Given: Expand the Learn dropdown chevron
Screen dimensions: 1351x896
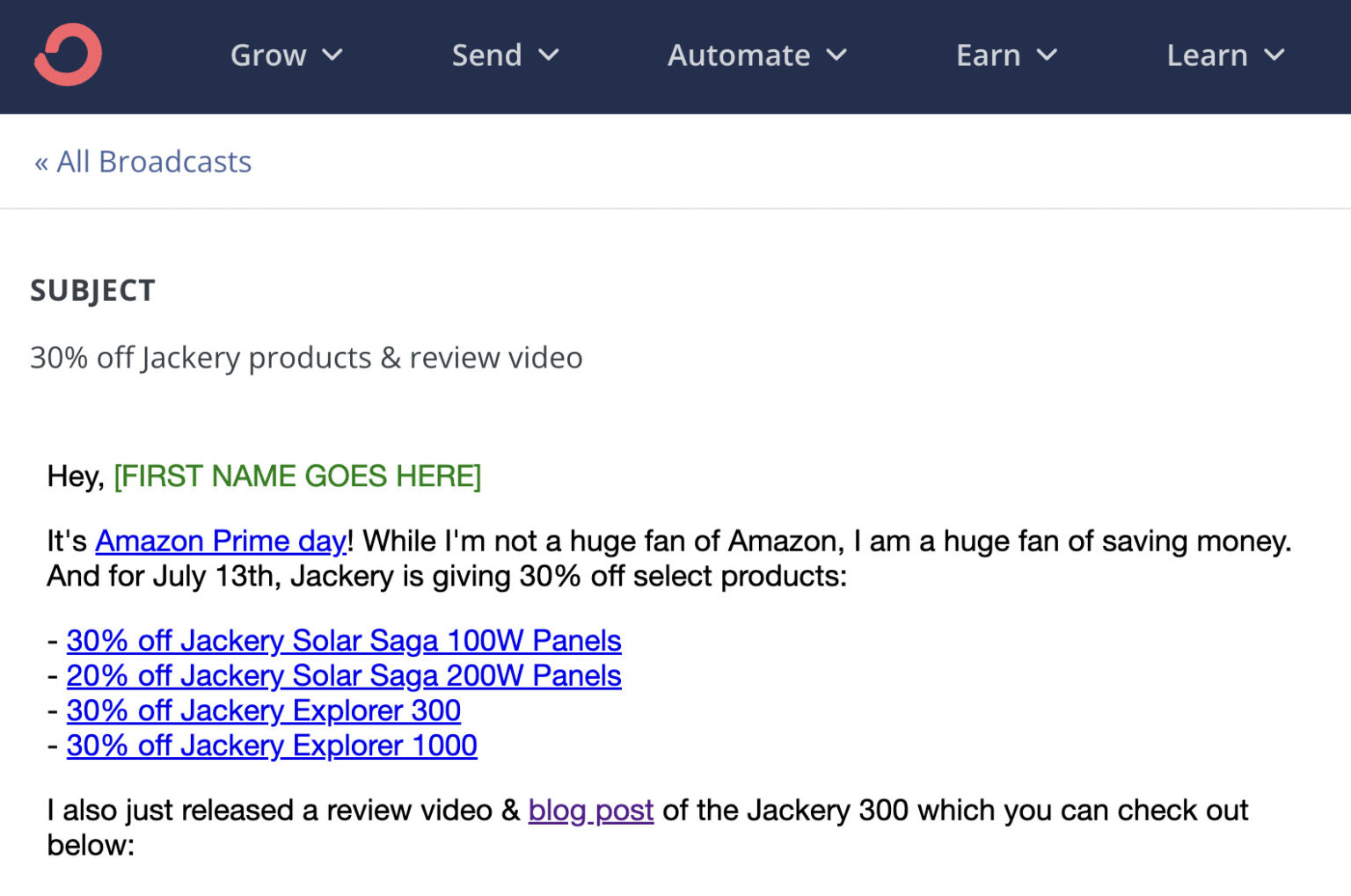Looking at the screenshot, I should click(x=1274, y=55).
